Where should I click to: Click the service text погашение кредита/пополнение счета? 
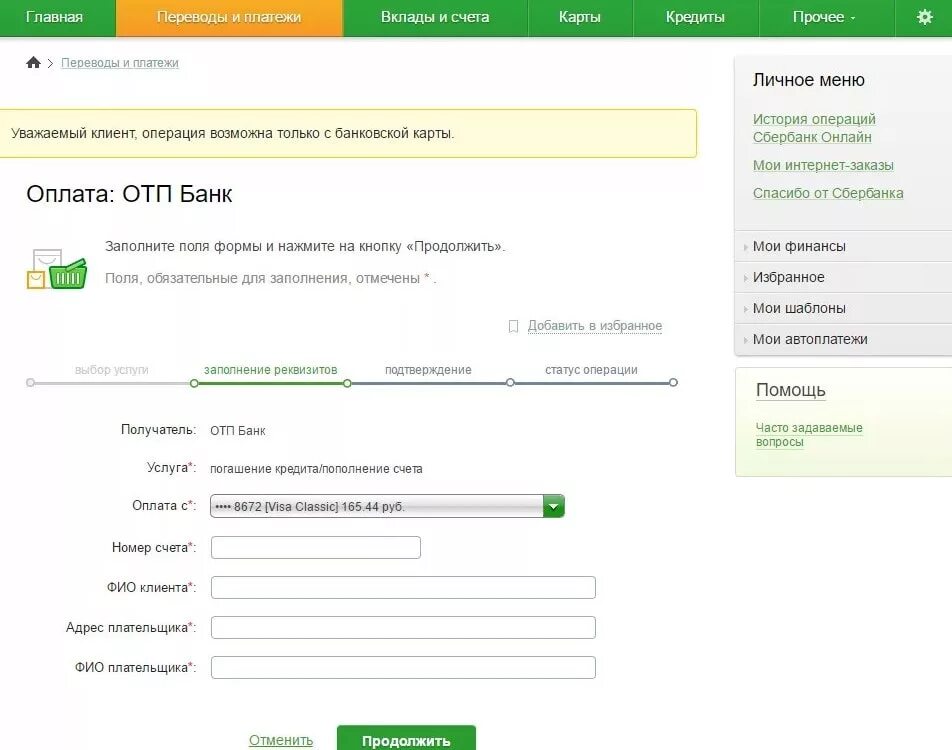[316, 469]
